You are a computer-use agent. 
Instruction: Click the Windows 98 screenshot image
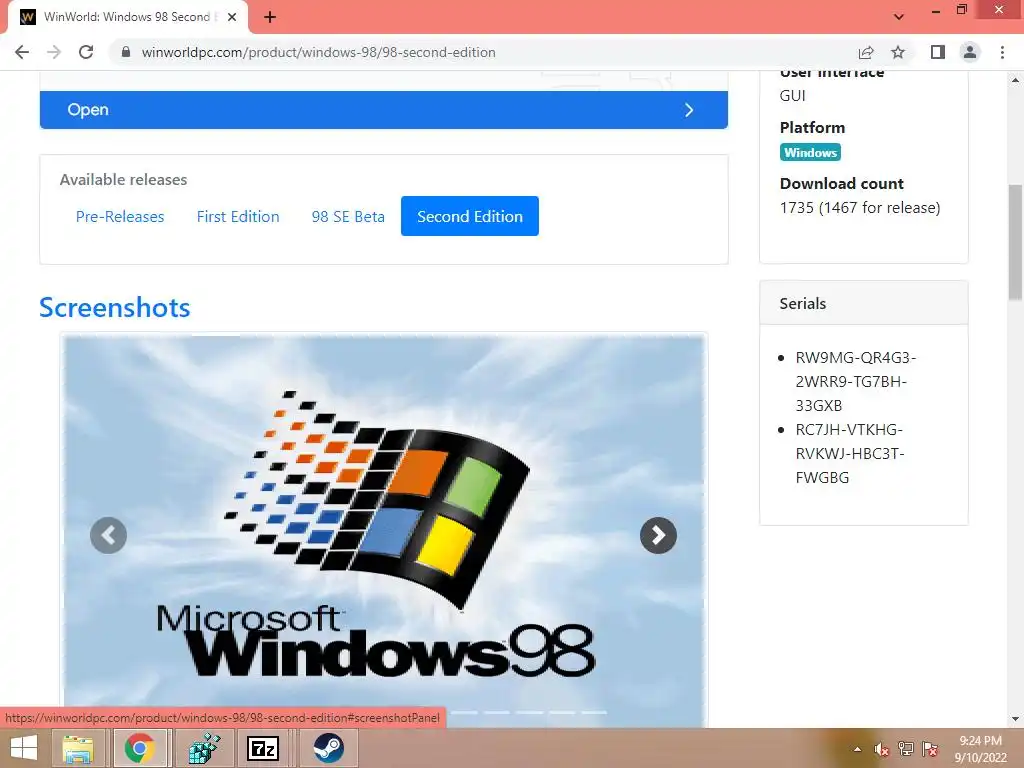(x=384, y=529)
